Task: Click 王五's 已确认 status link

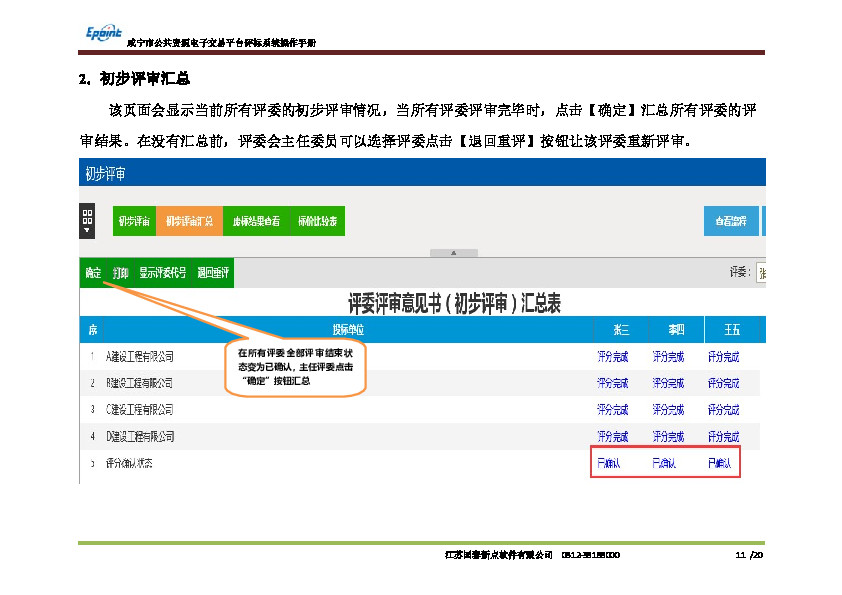Action: click(719, 464)
